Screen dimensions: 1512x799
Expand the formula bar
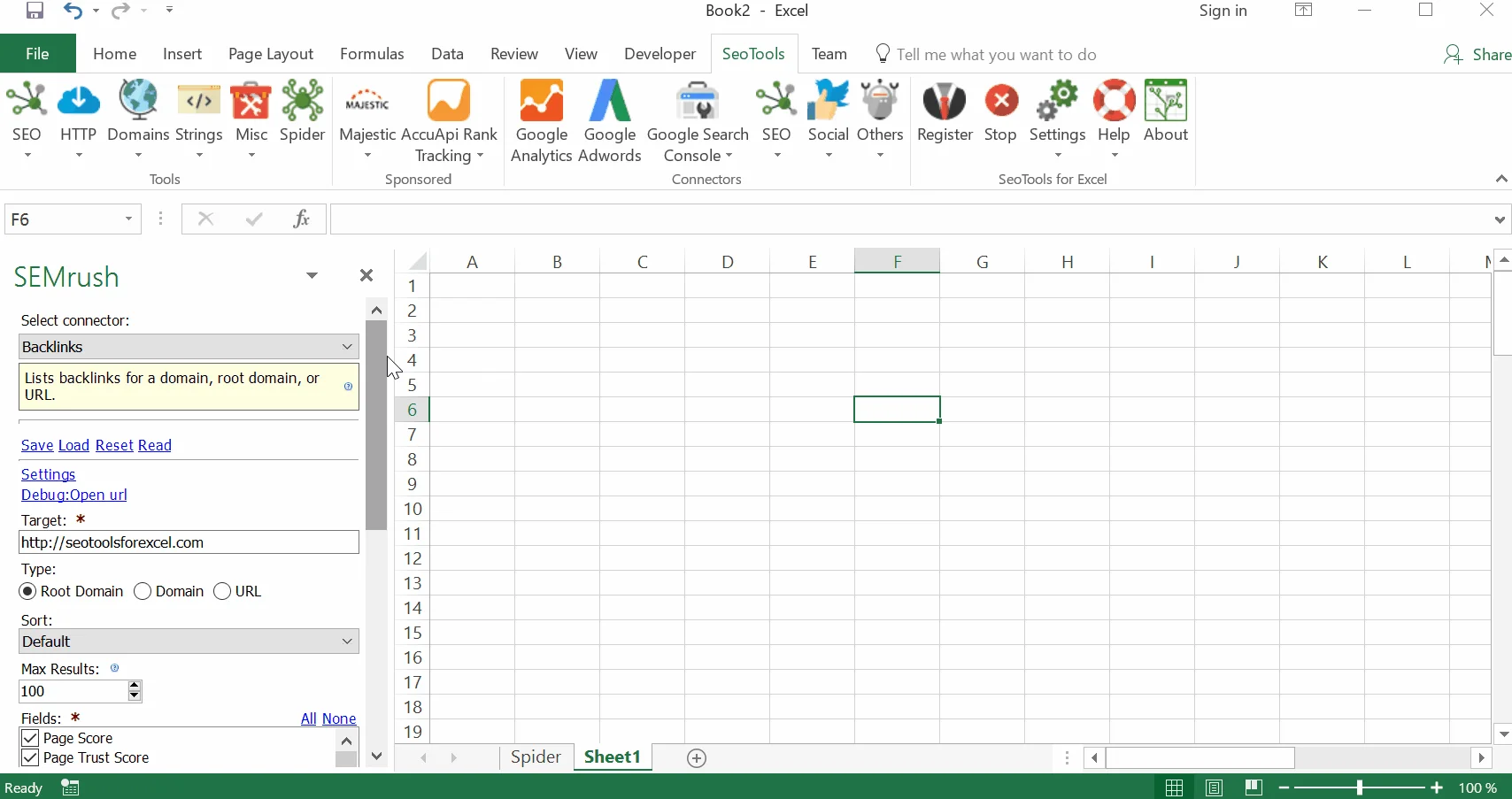[x=1500, y=219]
